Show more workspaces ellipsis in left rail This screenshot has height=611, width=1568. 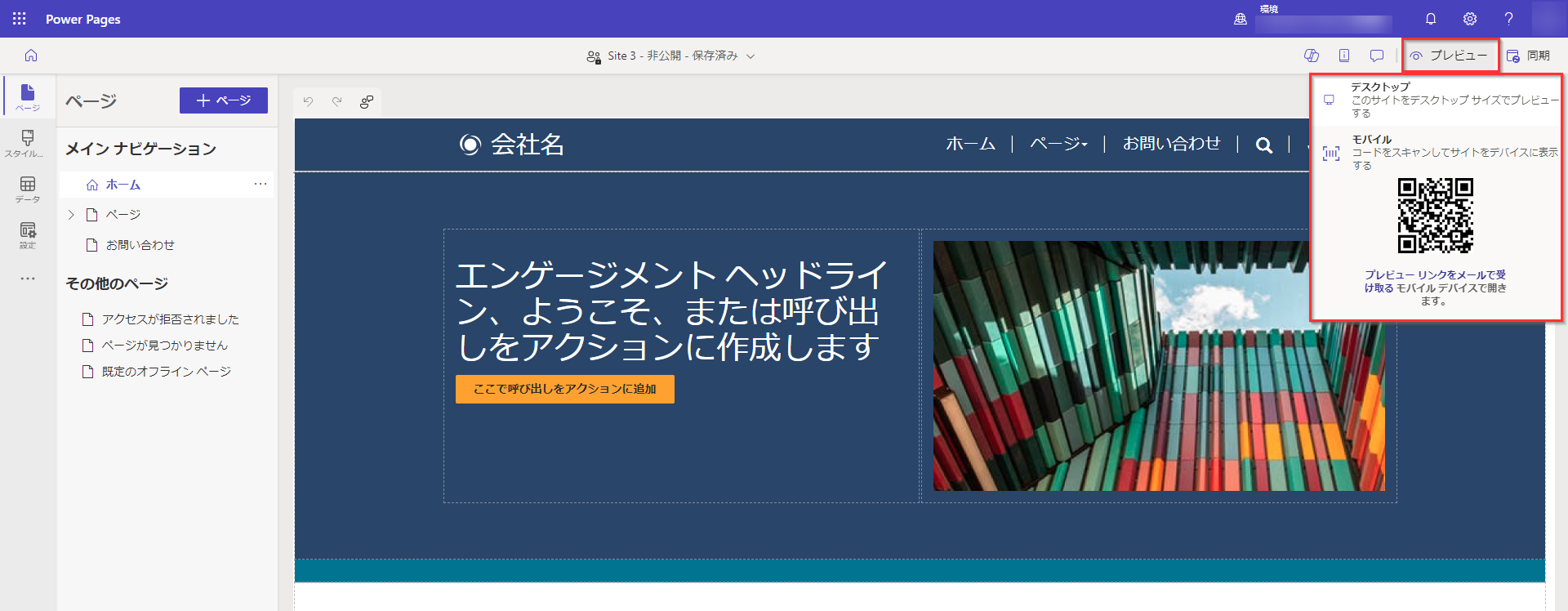pos(28,279)
